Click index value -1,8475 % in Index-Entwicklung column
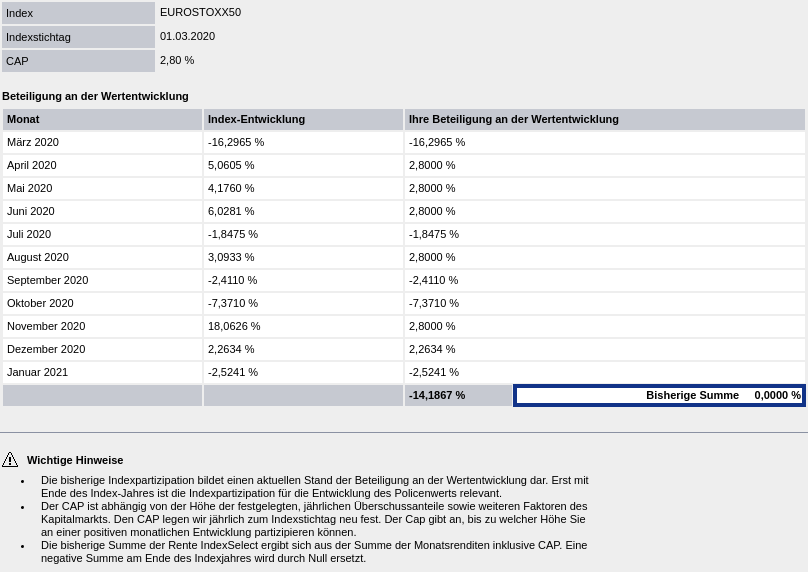 [233, 234]
